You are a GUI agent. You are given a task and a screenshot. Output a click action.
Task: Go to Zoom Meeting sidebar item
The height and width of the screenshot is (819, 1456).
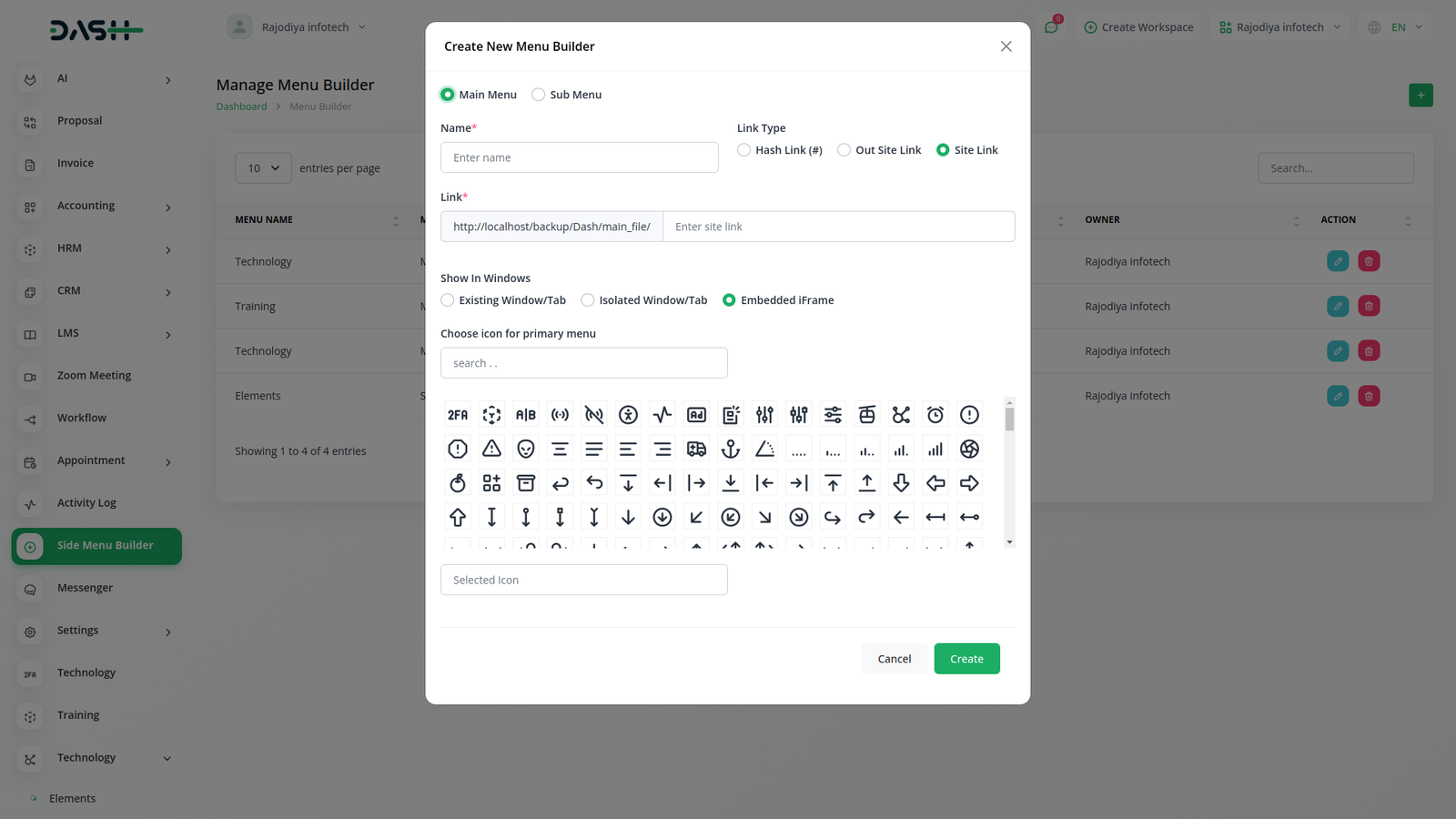coord(94,376)
